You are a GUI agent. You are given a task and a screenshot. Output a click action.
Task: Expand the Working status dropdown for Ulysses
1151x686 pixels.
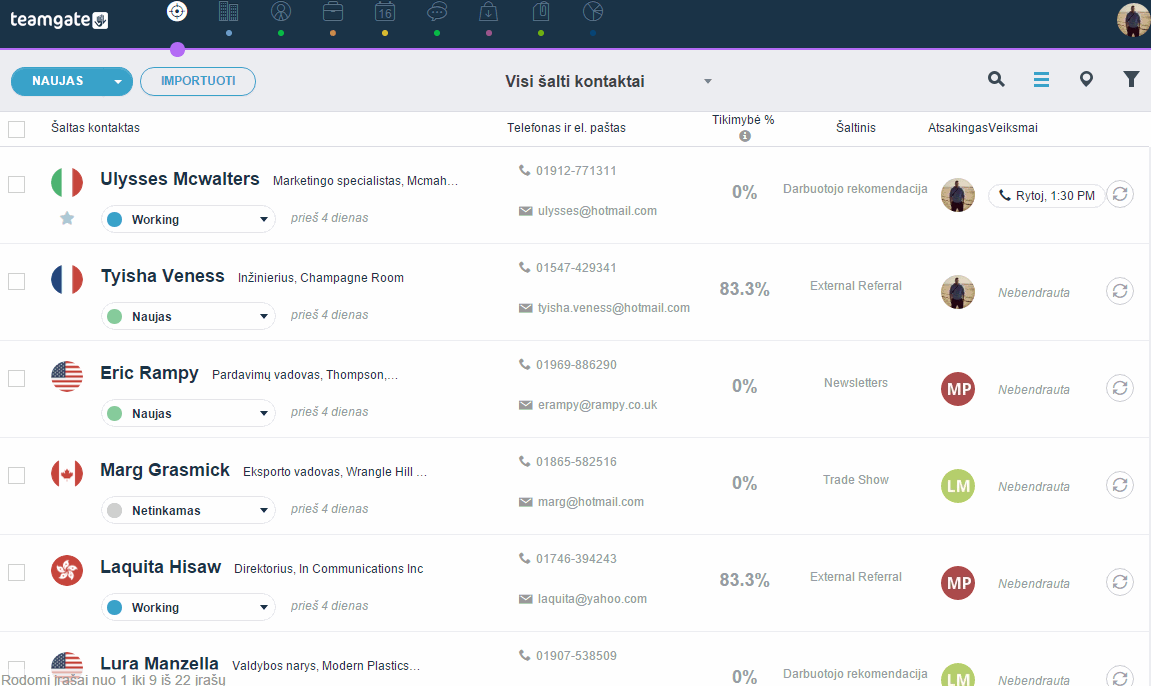[188, 219]
